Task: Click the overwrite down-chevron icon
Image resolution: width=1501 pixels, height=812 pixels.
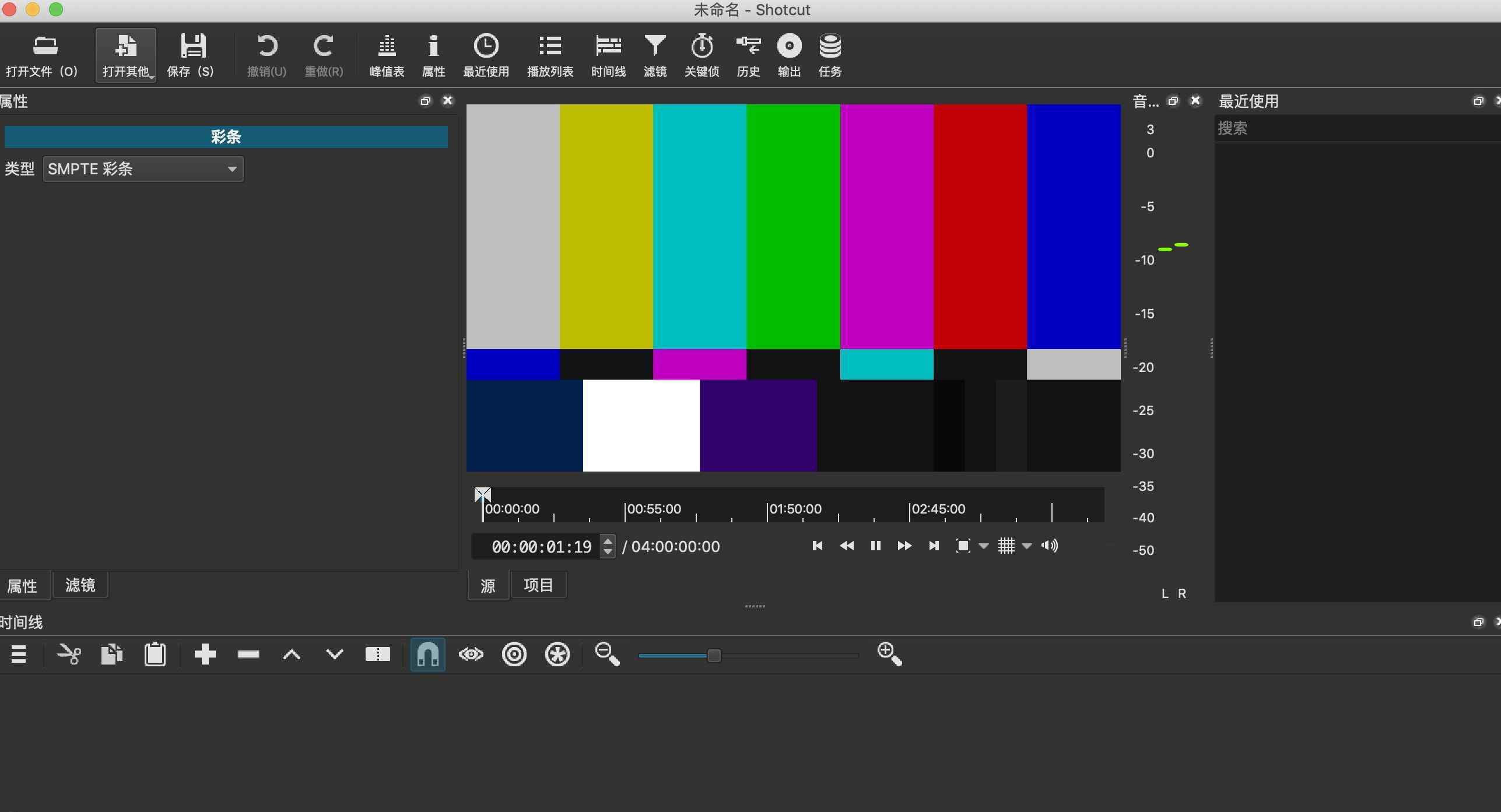Action: 335,655
